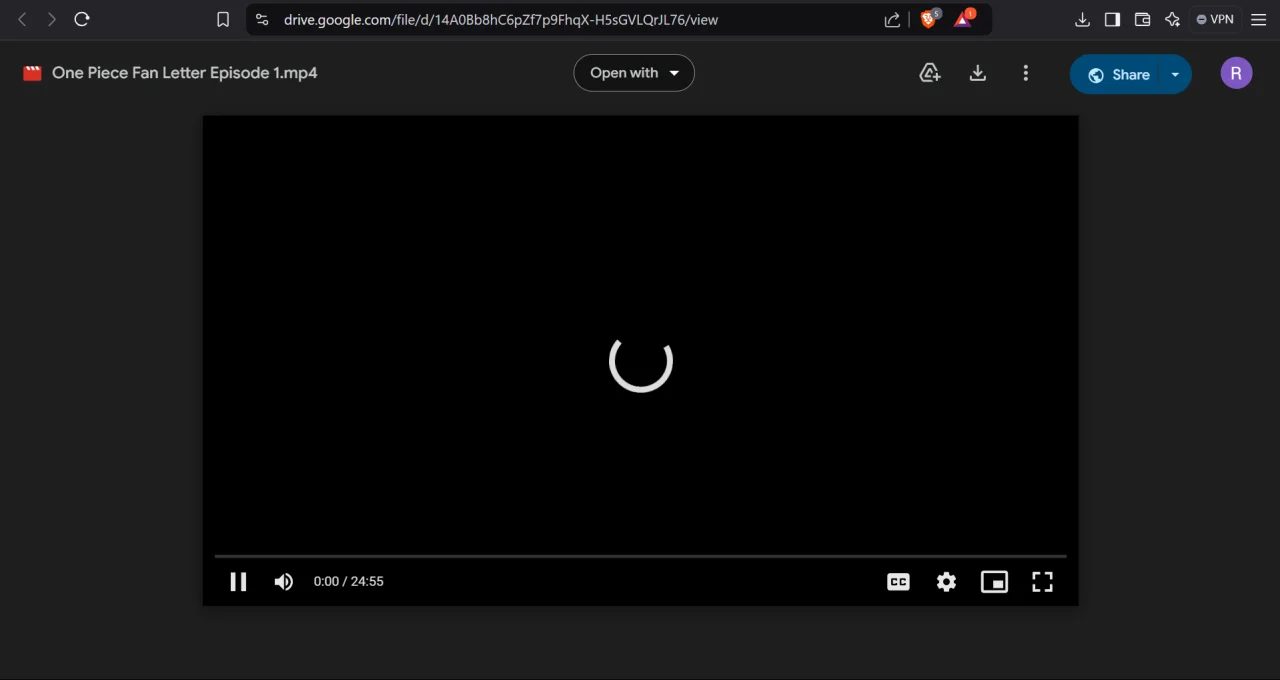1280x680 pixels.
Task: Click the video progress bar
Action: [640, 556]
